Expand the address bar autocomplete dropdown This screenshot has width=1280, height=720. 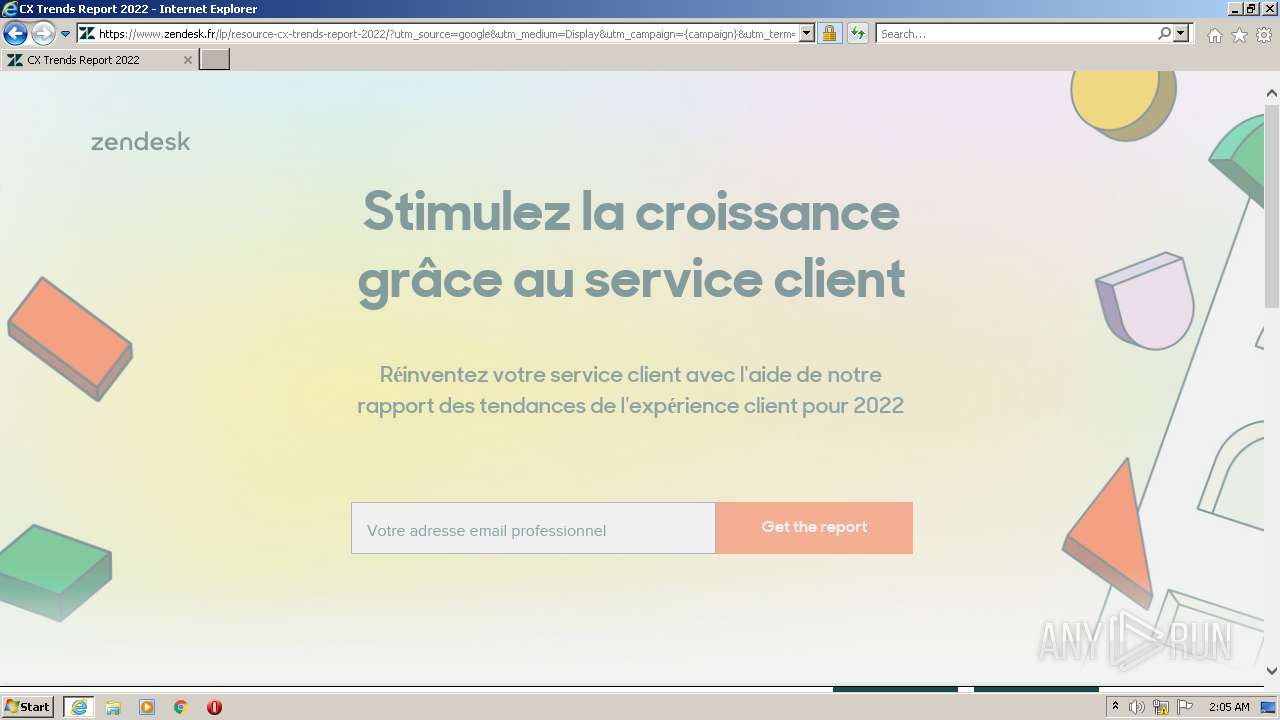(x=807, y=33)
